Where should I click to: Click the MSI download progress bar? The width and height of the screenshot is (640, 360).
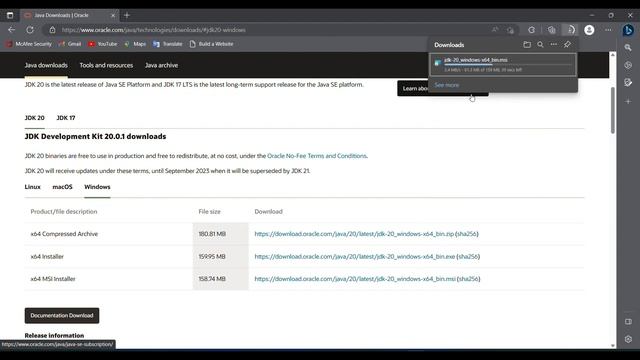point(508,64)
